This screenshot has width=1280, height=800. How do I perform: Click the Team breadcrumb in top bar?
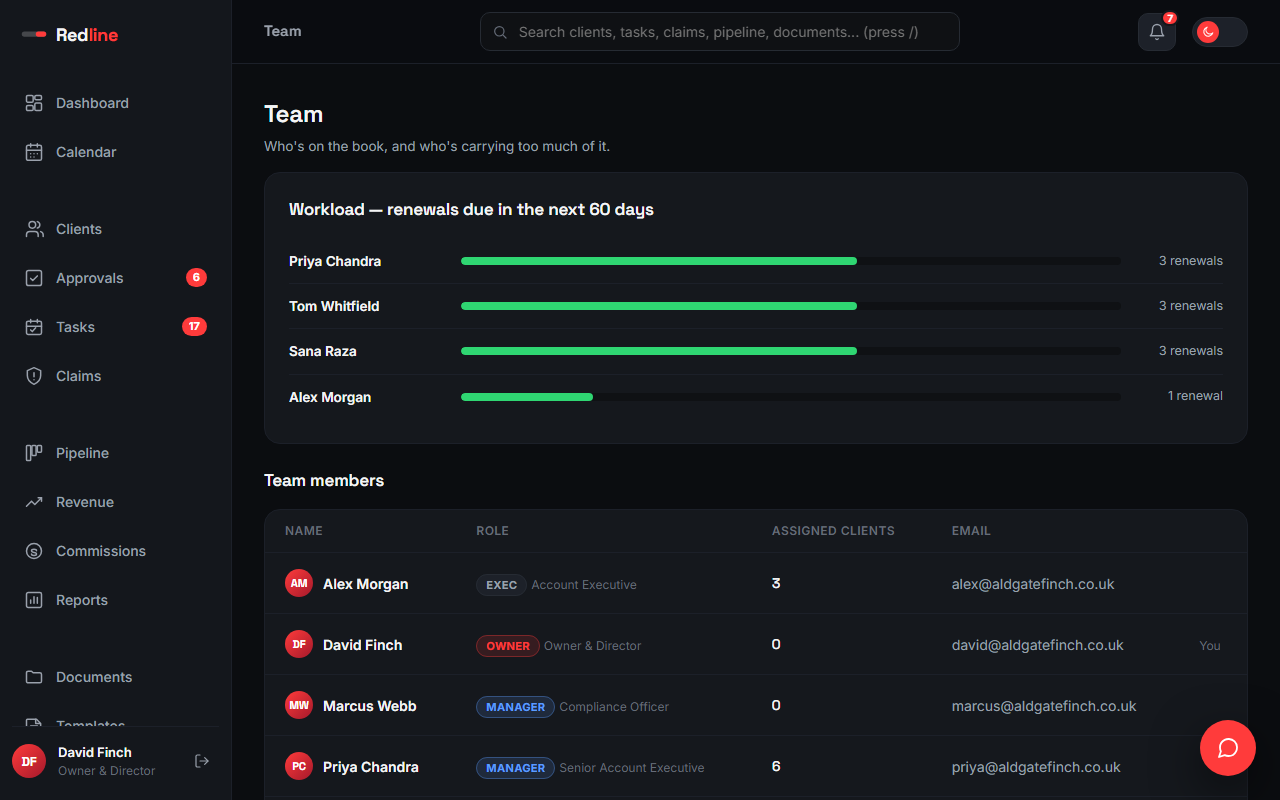(283, 31)
